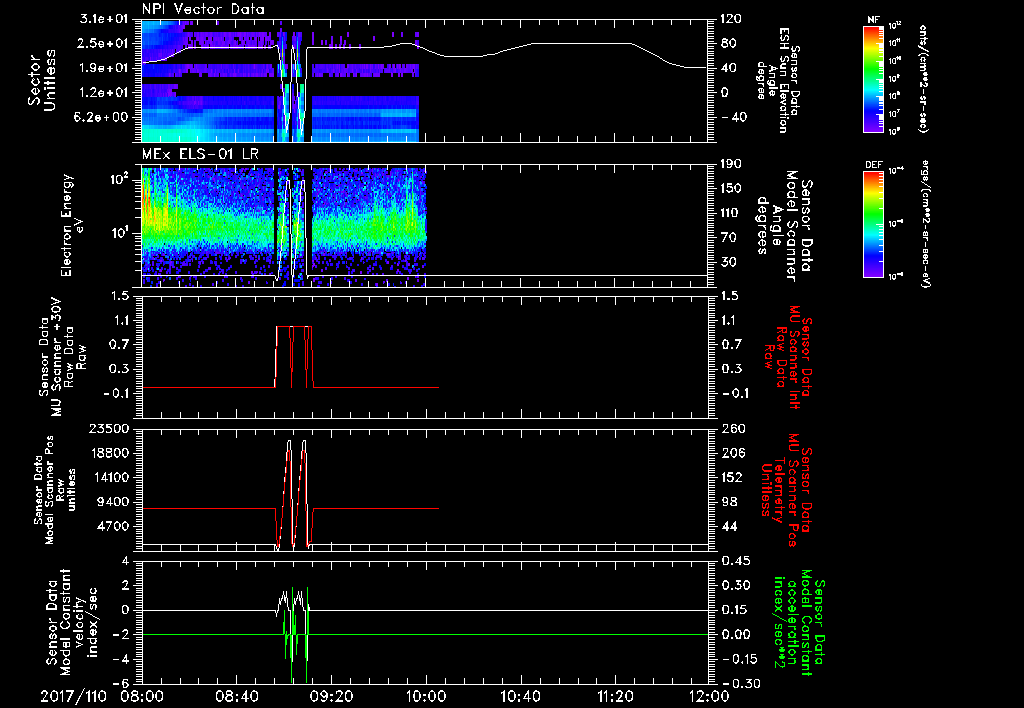
Task: Click the red "MU Scanner Pos Telemetry" axis title
Action: click(x=786, y=490)
